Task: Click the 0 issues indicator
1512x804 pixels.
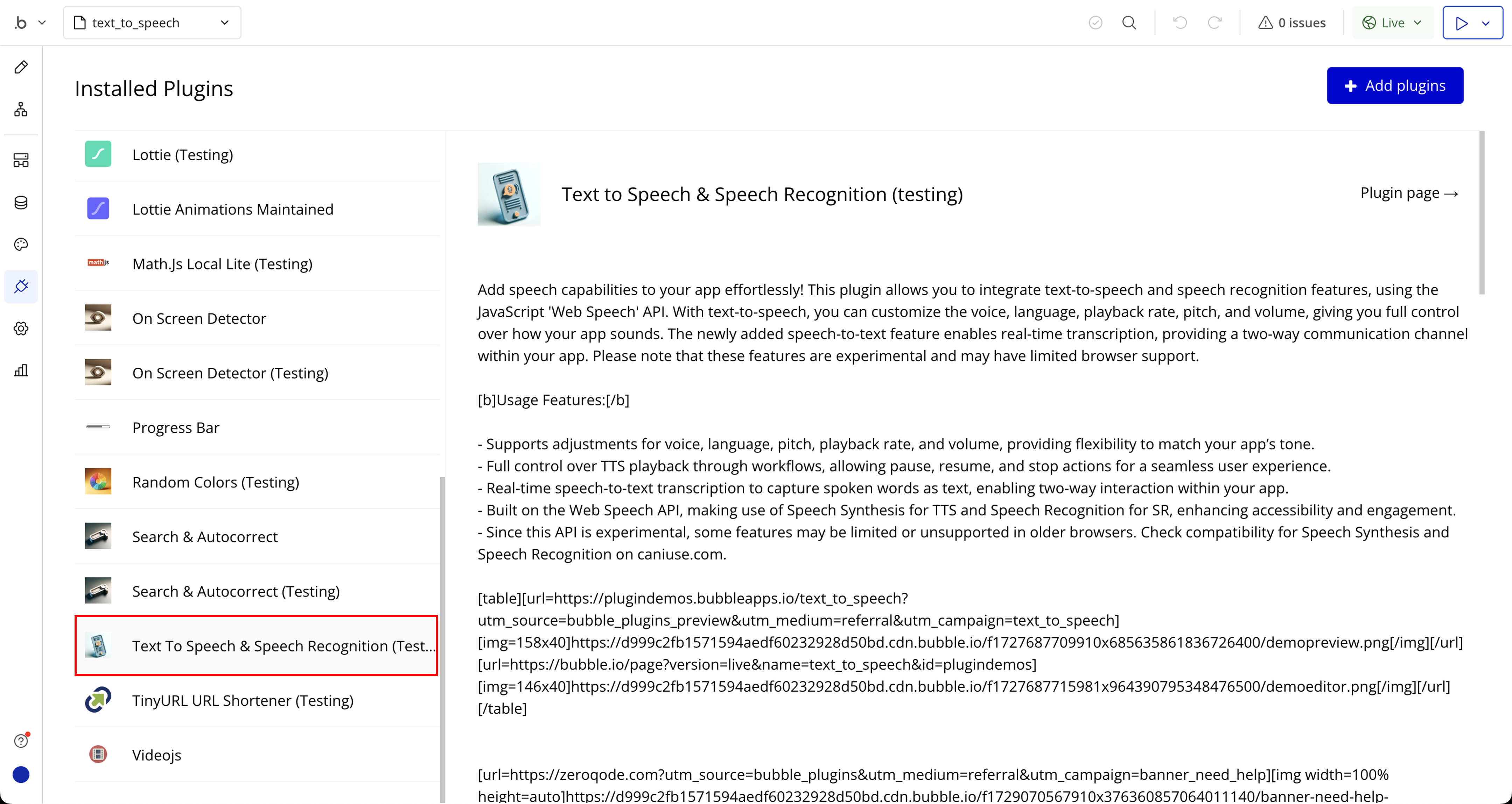Action: click(1292, 23)
